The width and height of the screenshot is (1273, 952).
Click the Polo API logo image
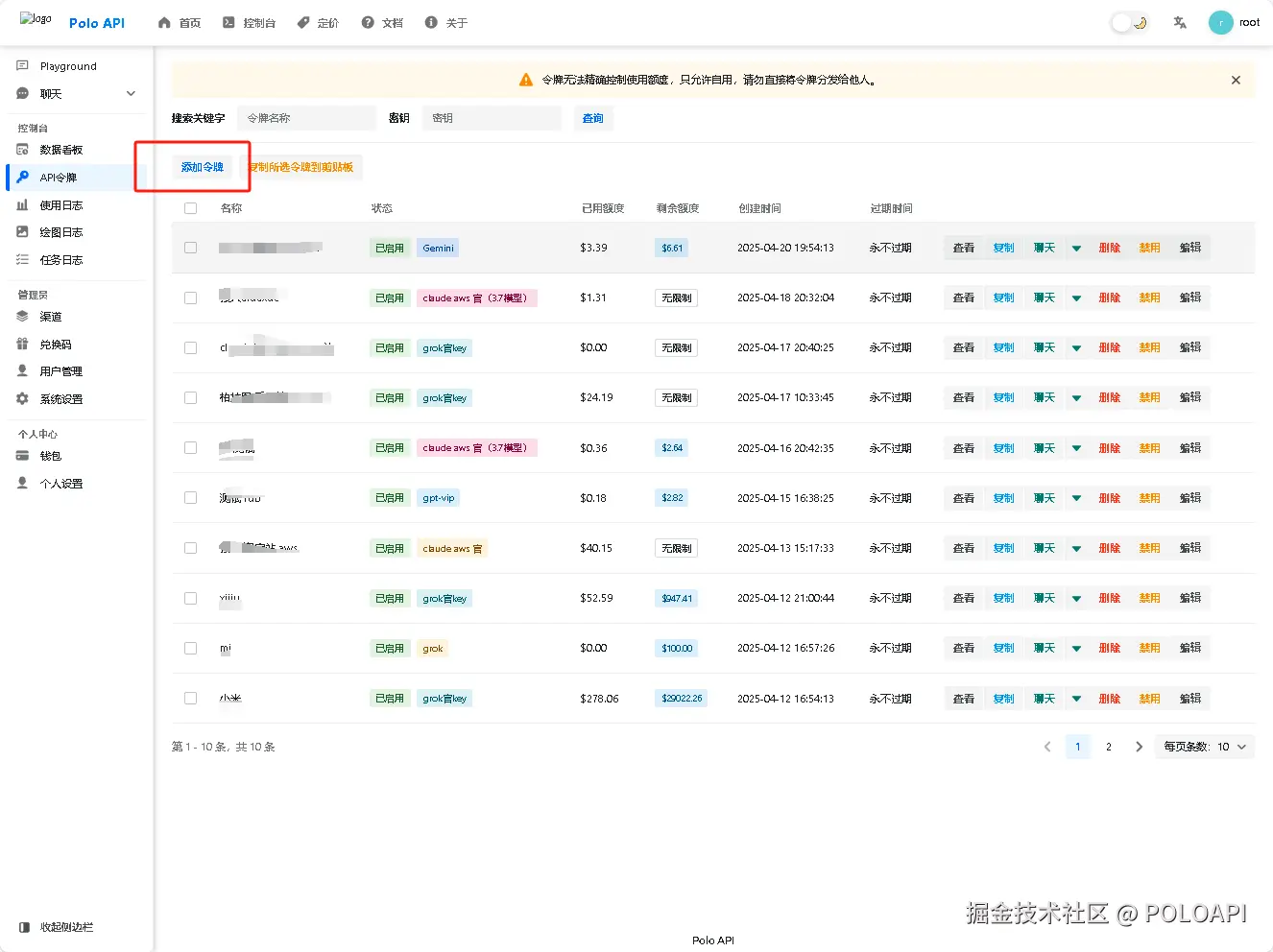coord(36,19)
